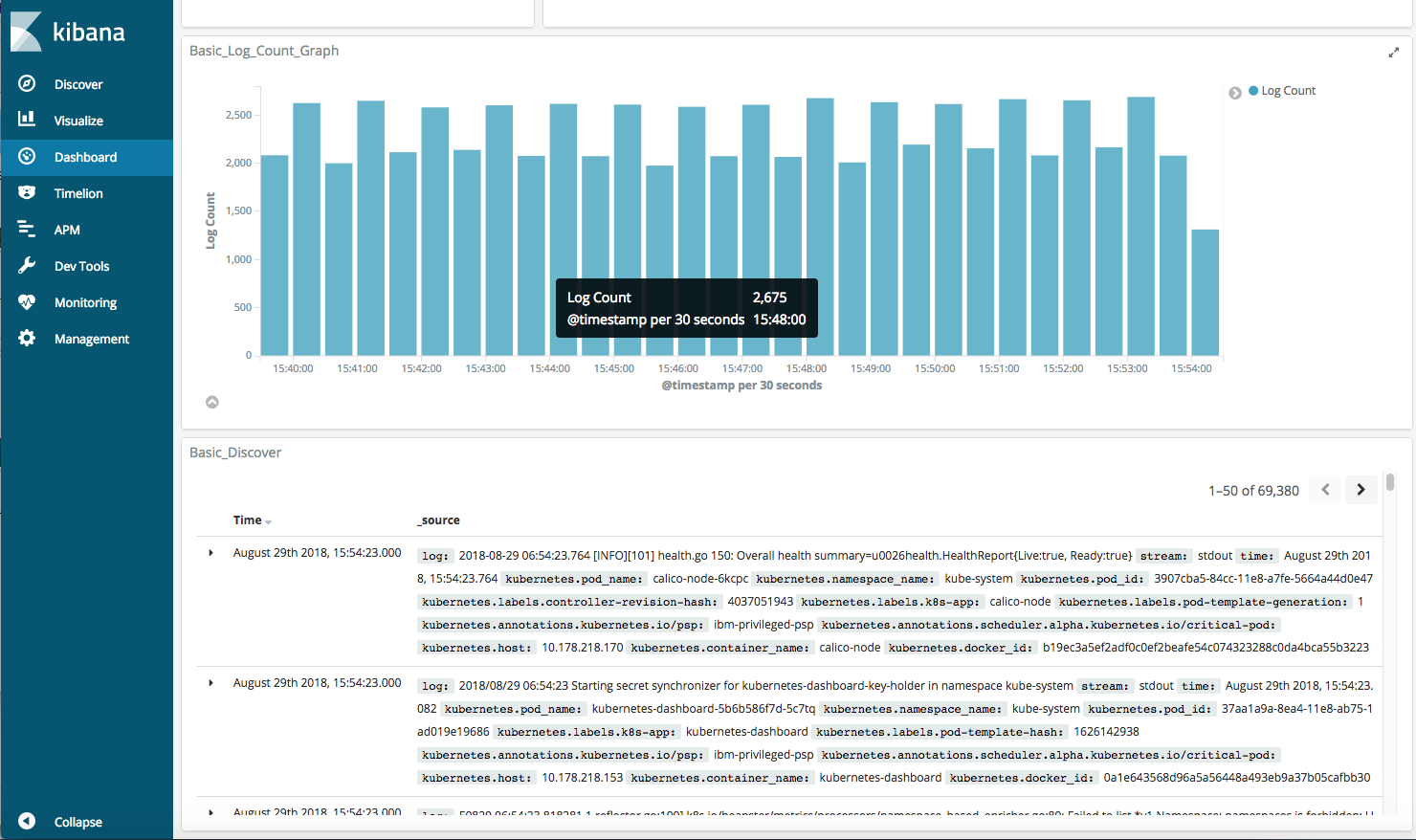
Task: Click the Kibana logo
Action: [x=67, y=32]
